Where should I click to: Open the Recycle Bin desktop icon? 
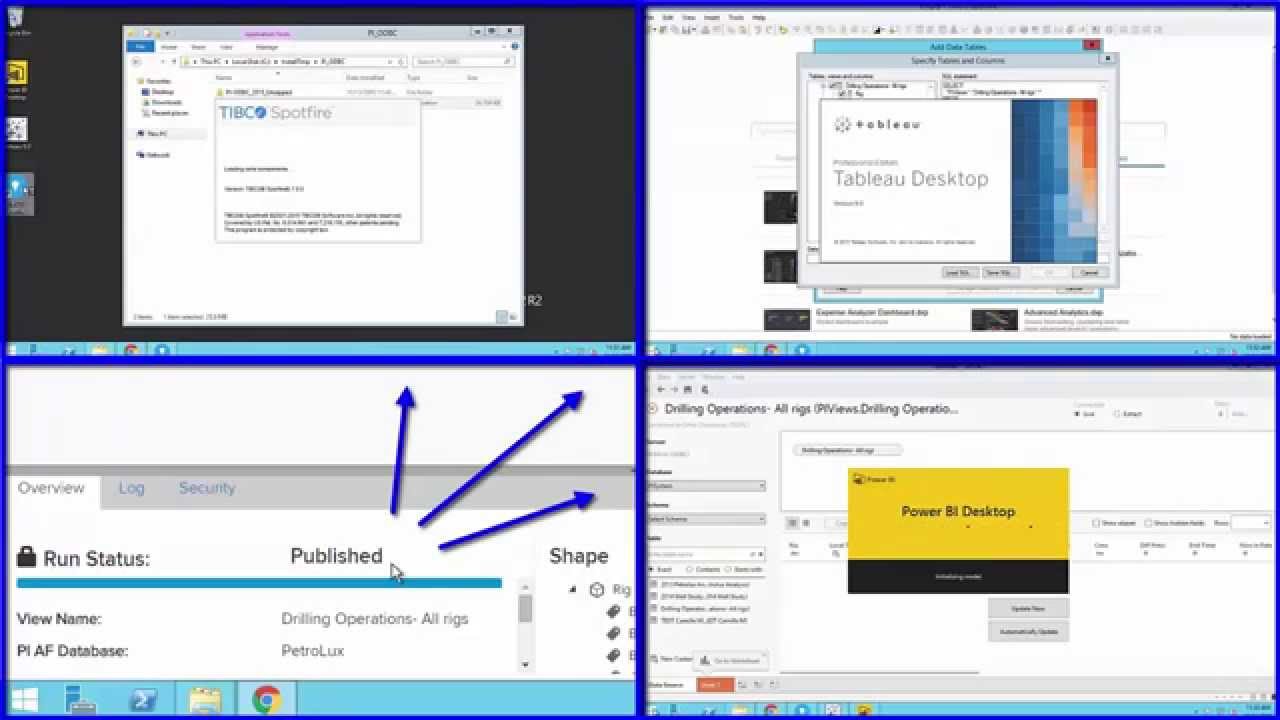(x=17, y=19)
